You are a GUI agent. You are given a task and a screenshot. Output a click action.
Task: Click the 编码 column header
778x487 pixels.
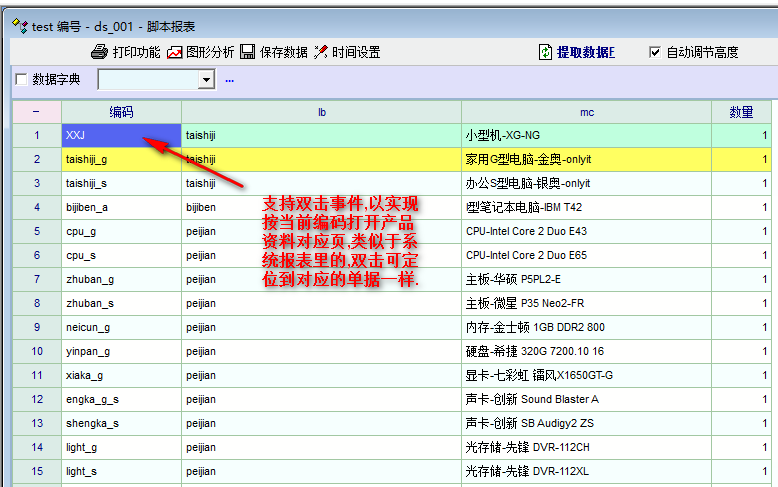click(x=121, y=112)
